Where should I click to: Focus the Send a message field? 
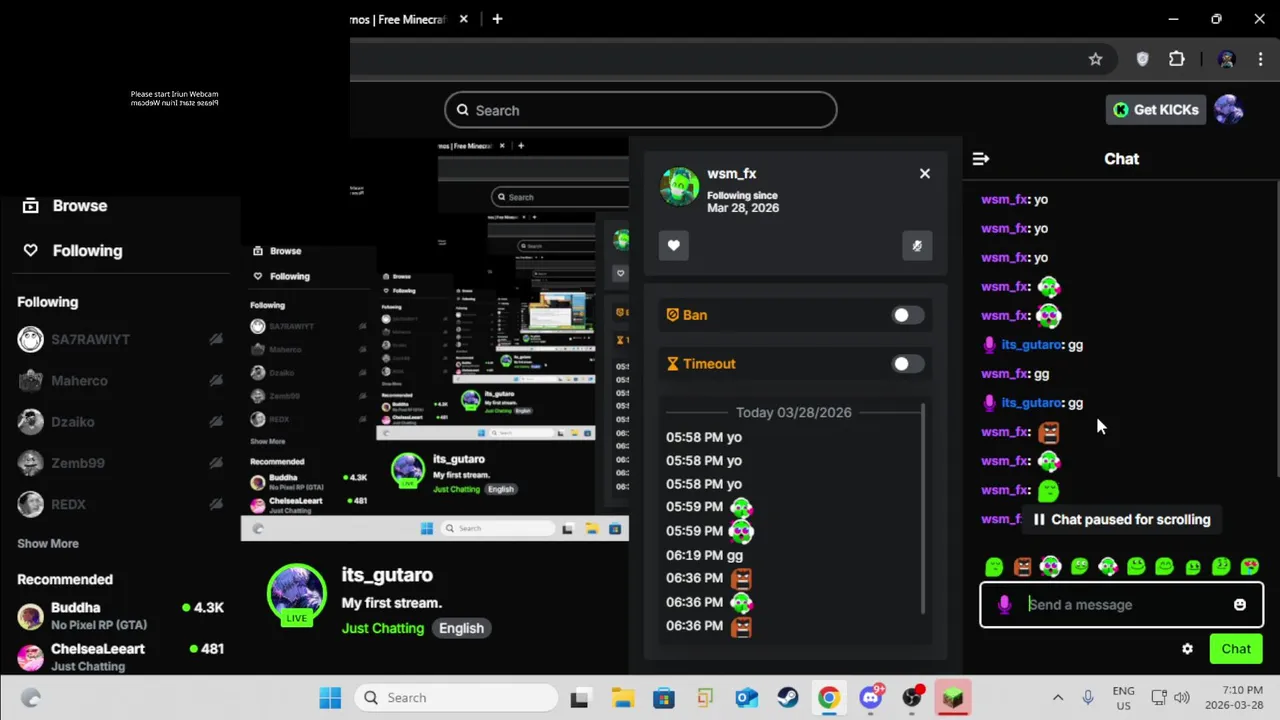click(1122, 605)
